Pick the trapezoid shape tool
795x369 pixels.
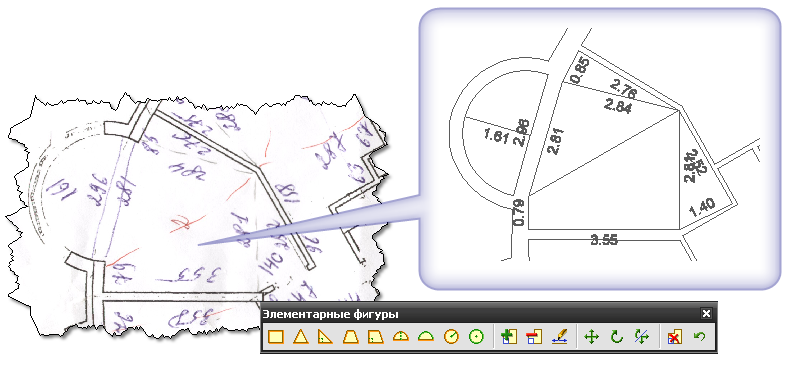pos(351,337)
